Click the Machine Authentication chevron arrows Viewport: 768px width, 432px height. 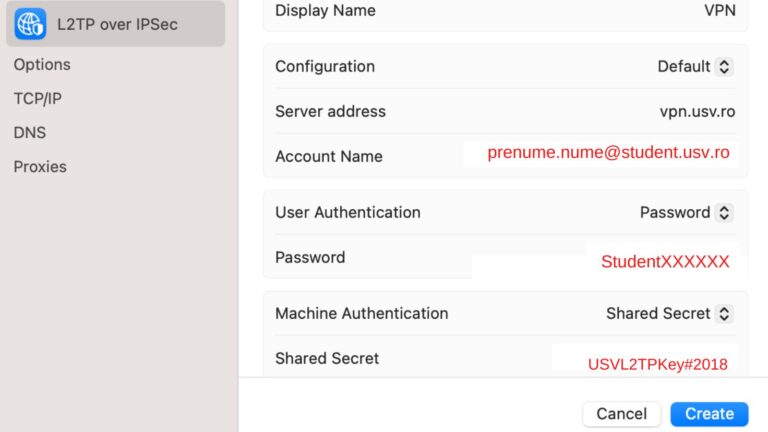(724, 313)
